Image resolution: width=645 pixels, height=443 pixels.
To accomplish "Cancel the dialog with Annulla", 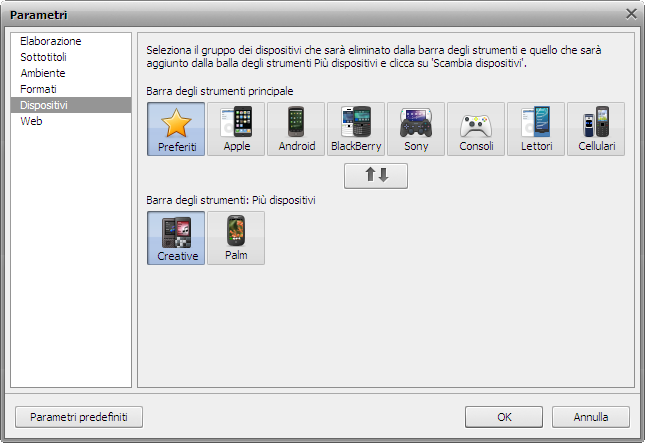I will tap(591, 417).
